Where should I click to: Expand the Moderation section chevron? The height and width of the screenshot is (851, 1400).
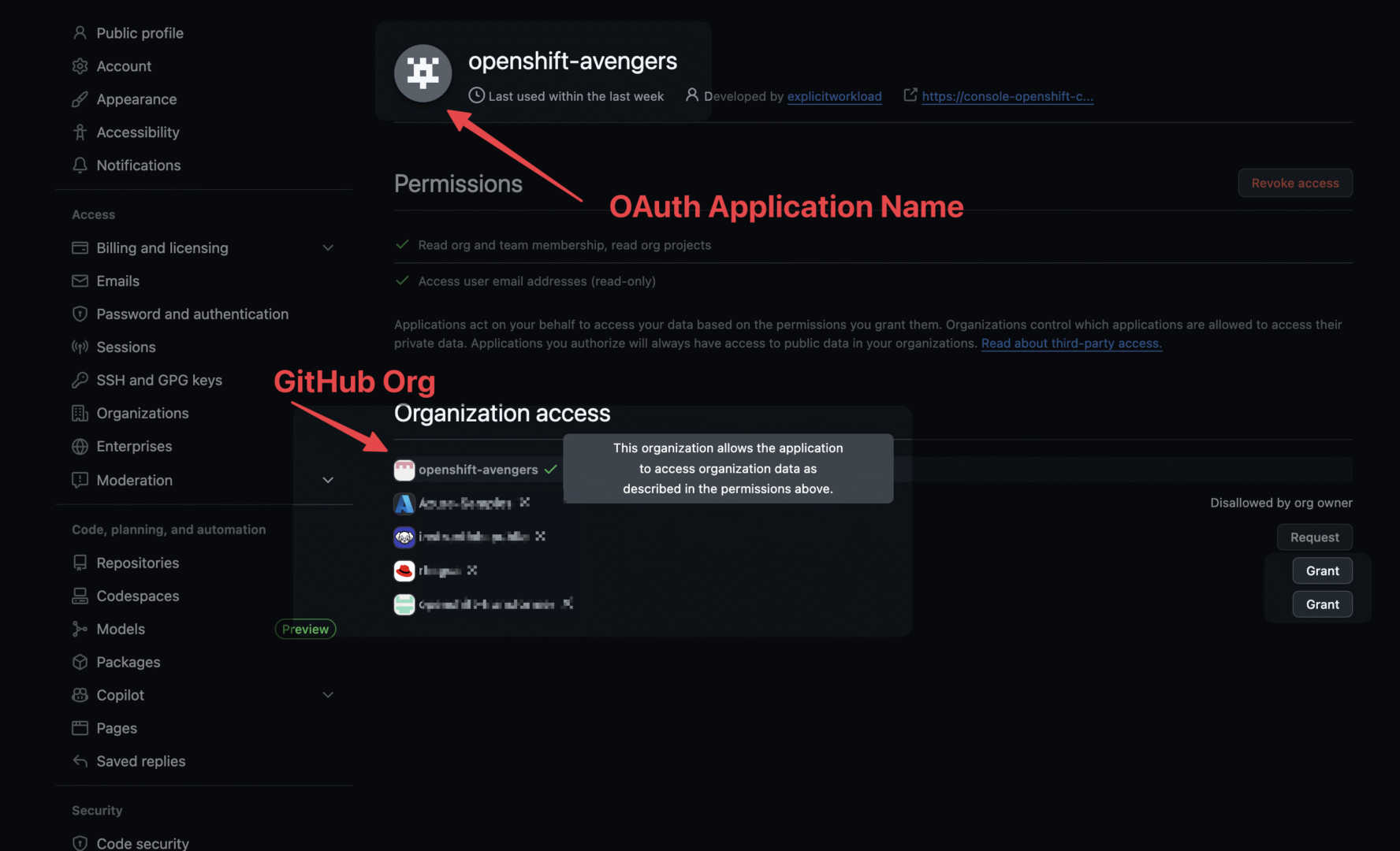click(328, 480)
